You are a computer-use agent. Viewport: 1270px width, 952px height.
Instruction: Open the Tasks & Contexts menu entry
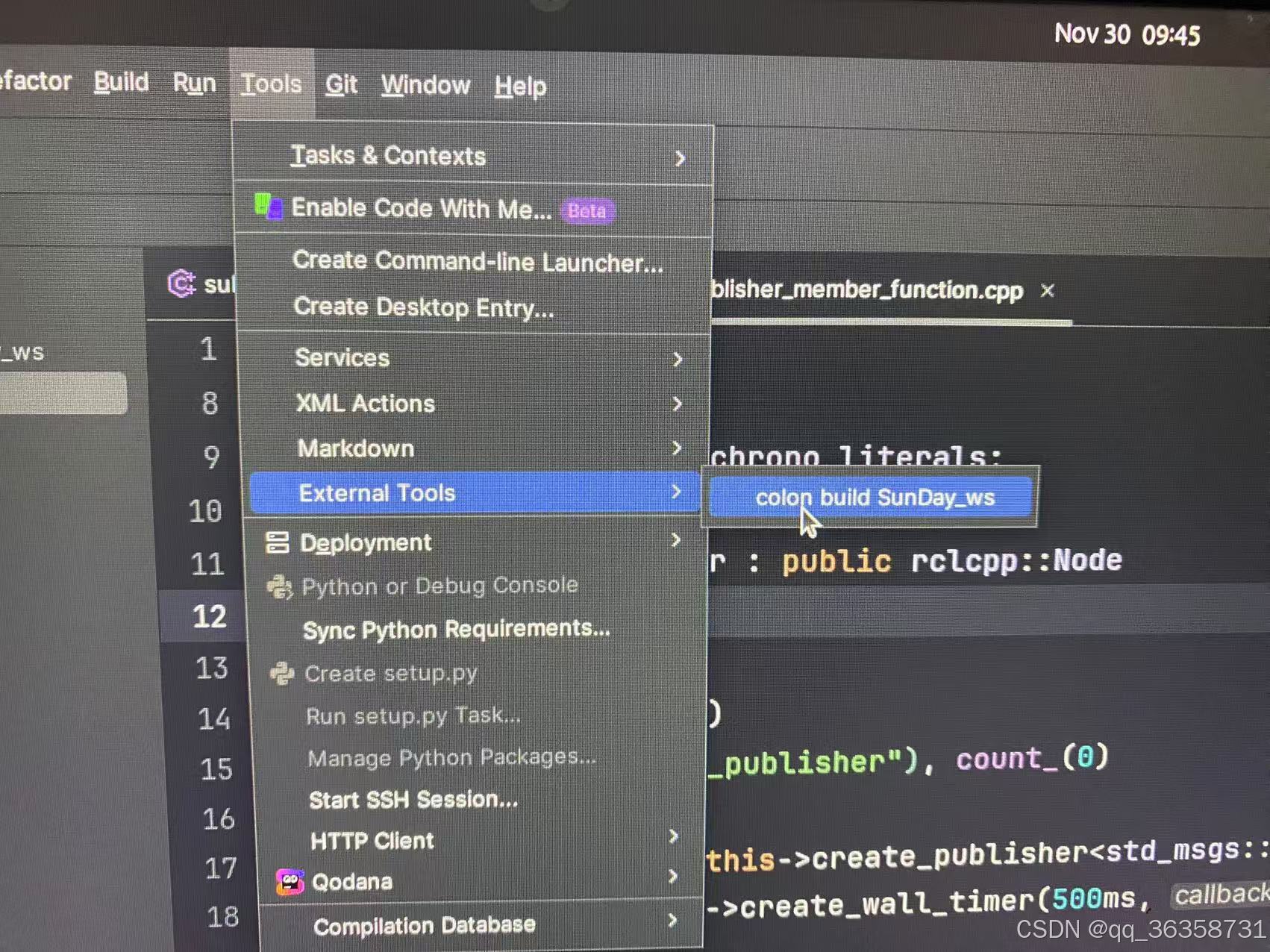388,156
